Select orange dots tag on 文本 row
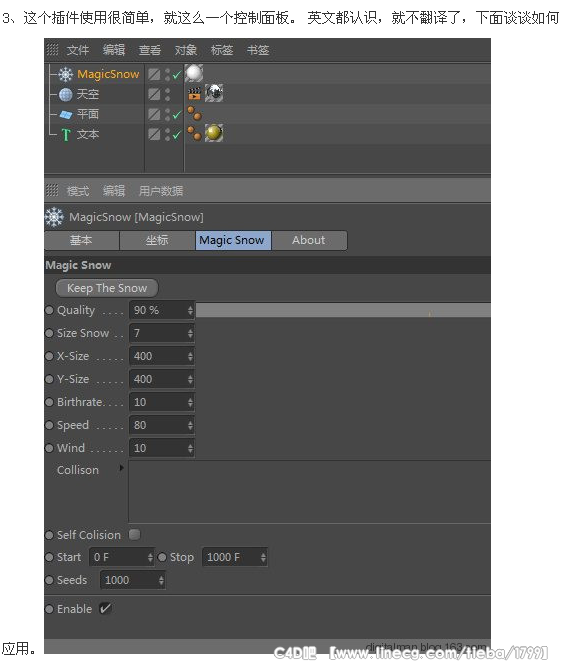574x670 pixels. [194, 133]
